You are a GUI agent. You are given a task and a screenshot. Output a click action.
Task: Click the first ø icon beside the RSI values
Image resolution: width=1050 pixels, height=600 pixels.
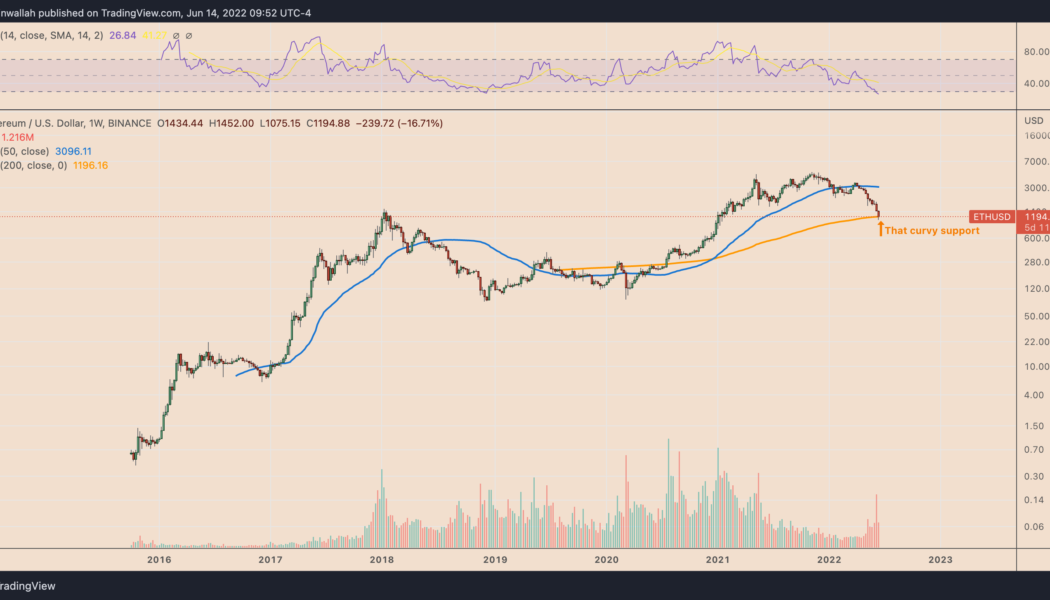(x=175, y=35)
